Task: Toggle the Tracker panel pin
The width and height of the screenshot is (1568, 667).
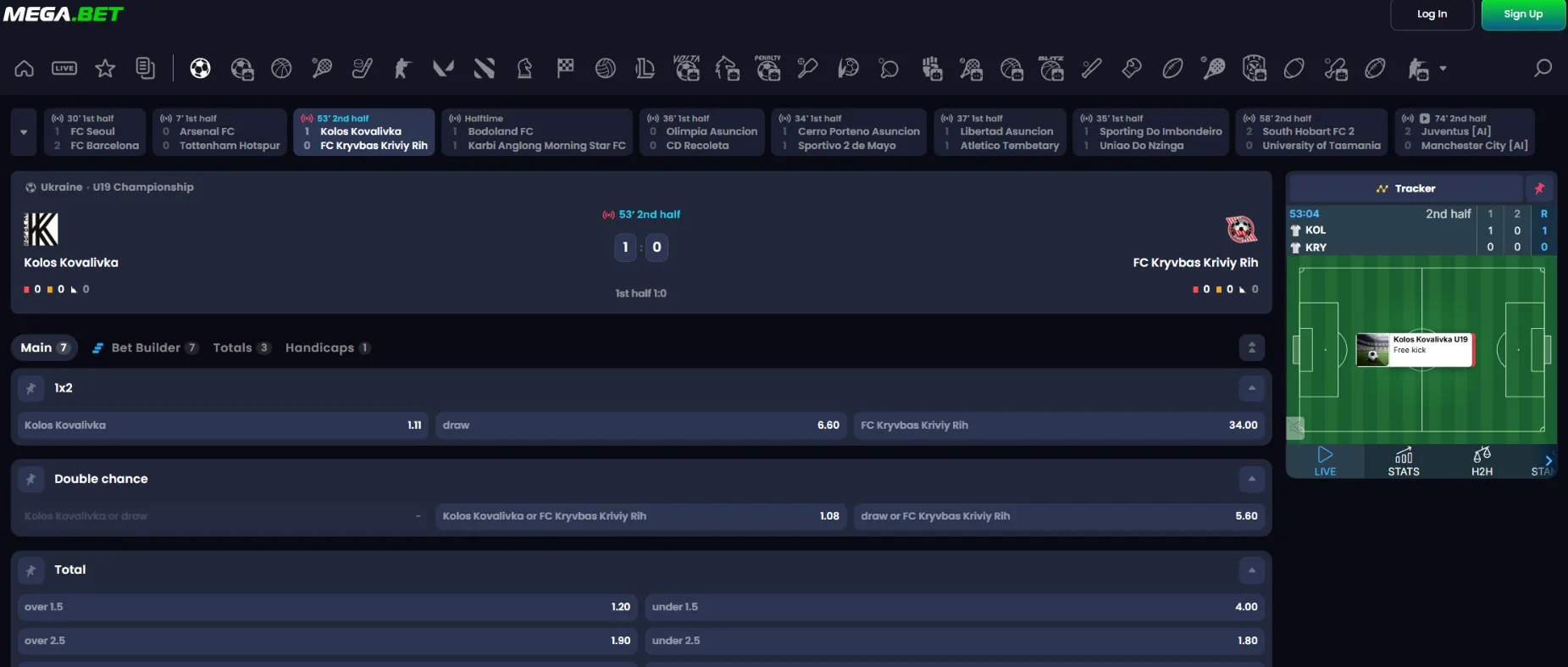Action: 1540,188
